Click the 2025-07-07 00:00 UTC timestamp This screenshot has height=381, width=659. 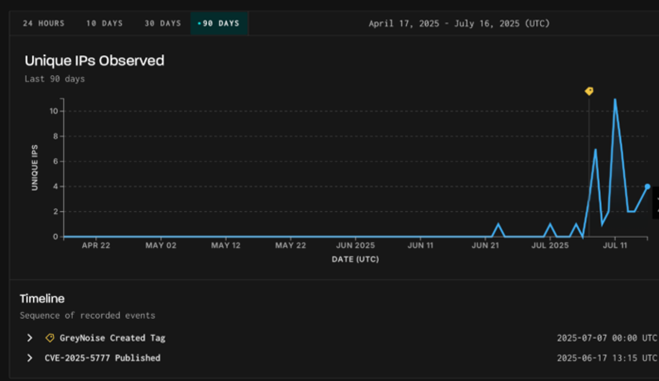tap(606, 338)
